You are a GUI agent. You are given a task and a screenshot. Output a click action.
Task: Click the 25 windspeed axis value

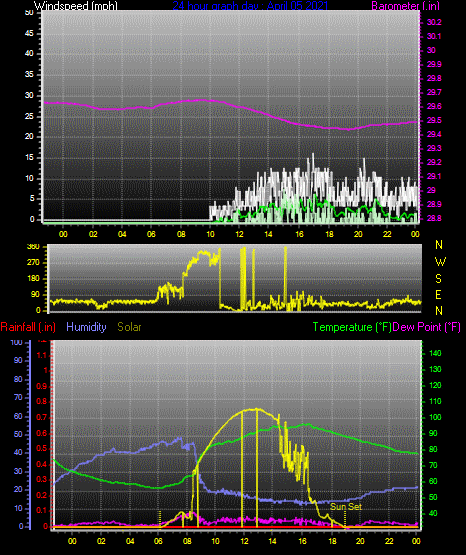coord(29,116)
